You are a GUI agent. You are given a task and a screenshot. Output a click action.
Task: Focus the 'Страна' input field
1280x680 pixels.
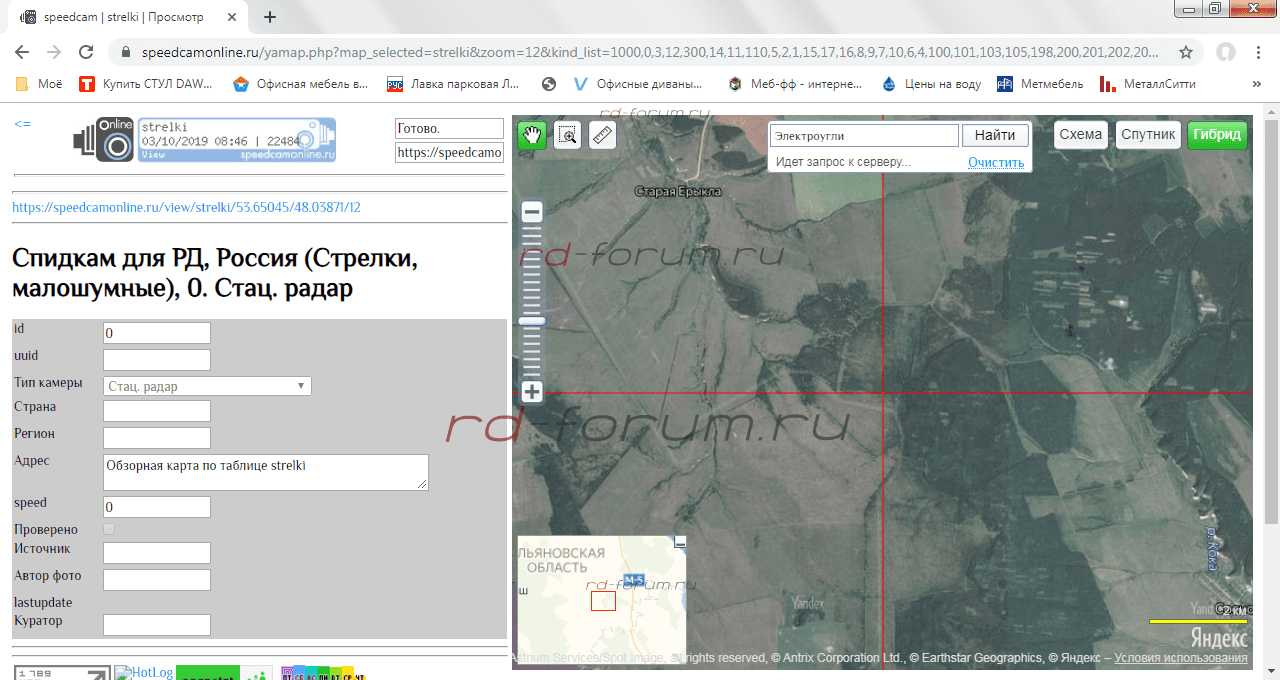tap(157, 411)
